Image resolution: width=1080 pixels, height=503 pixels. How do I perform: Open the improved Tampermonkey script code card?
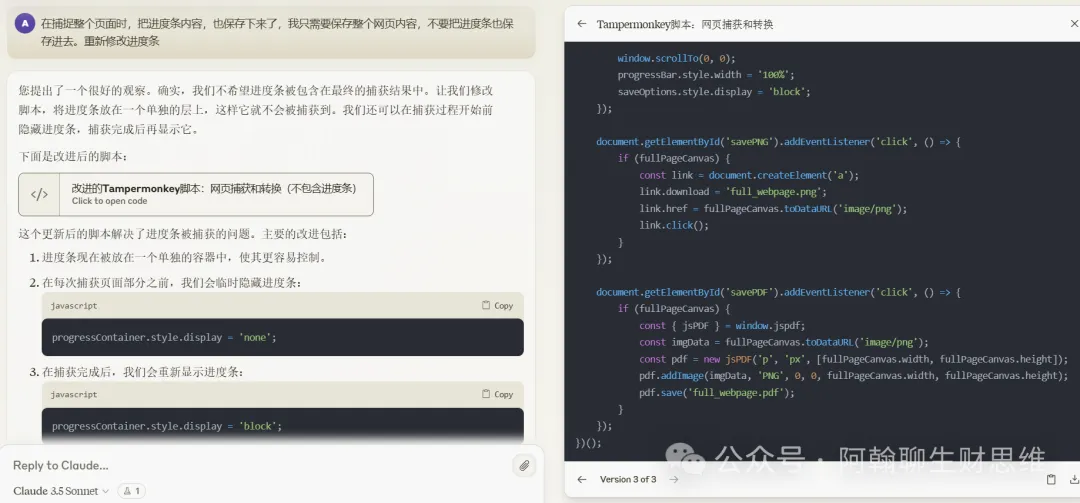tap(196, 194)
